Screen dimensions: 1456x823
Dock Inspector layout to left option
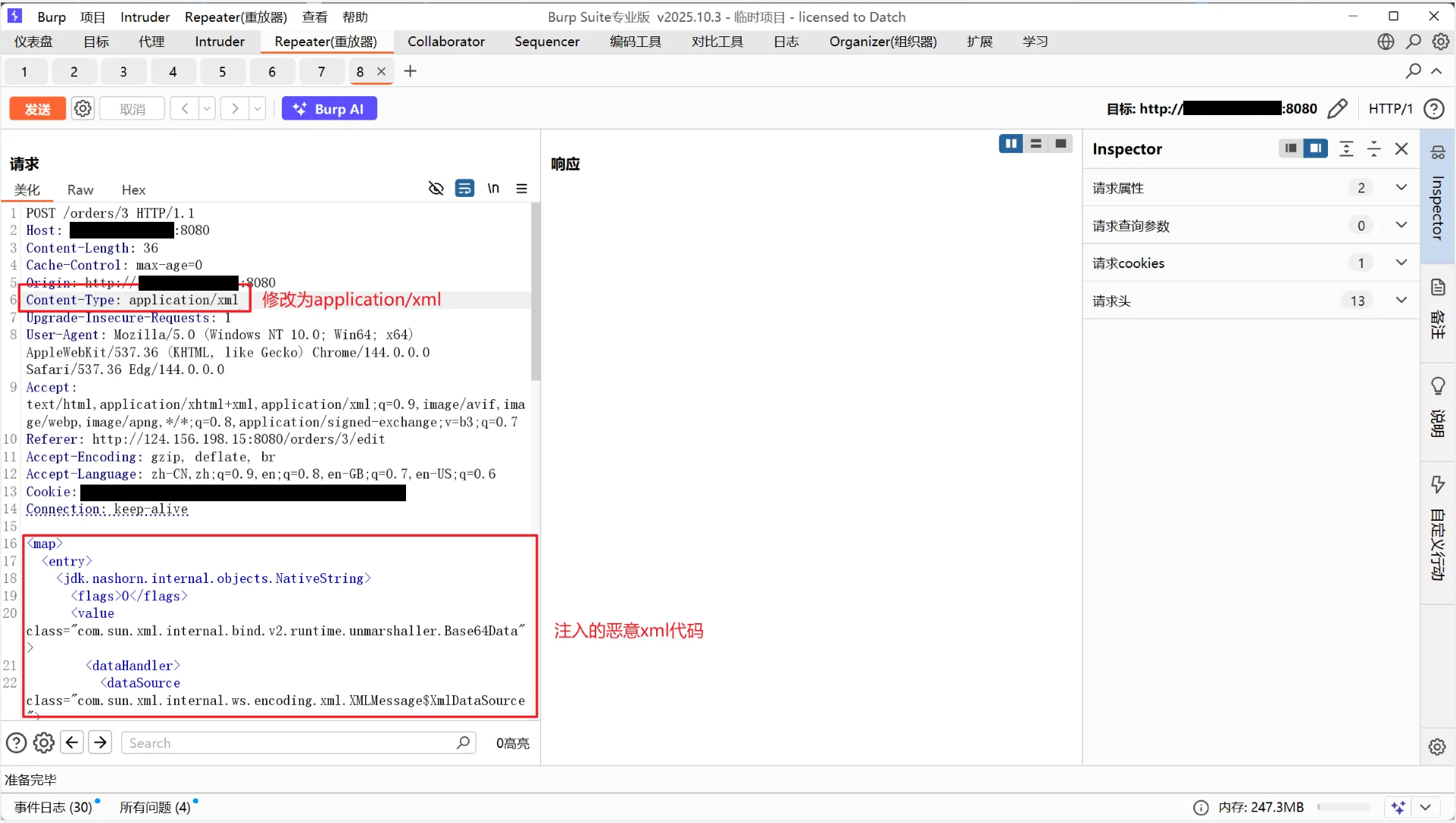(x=1291, y=148)
